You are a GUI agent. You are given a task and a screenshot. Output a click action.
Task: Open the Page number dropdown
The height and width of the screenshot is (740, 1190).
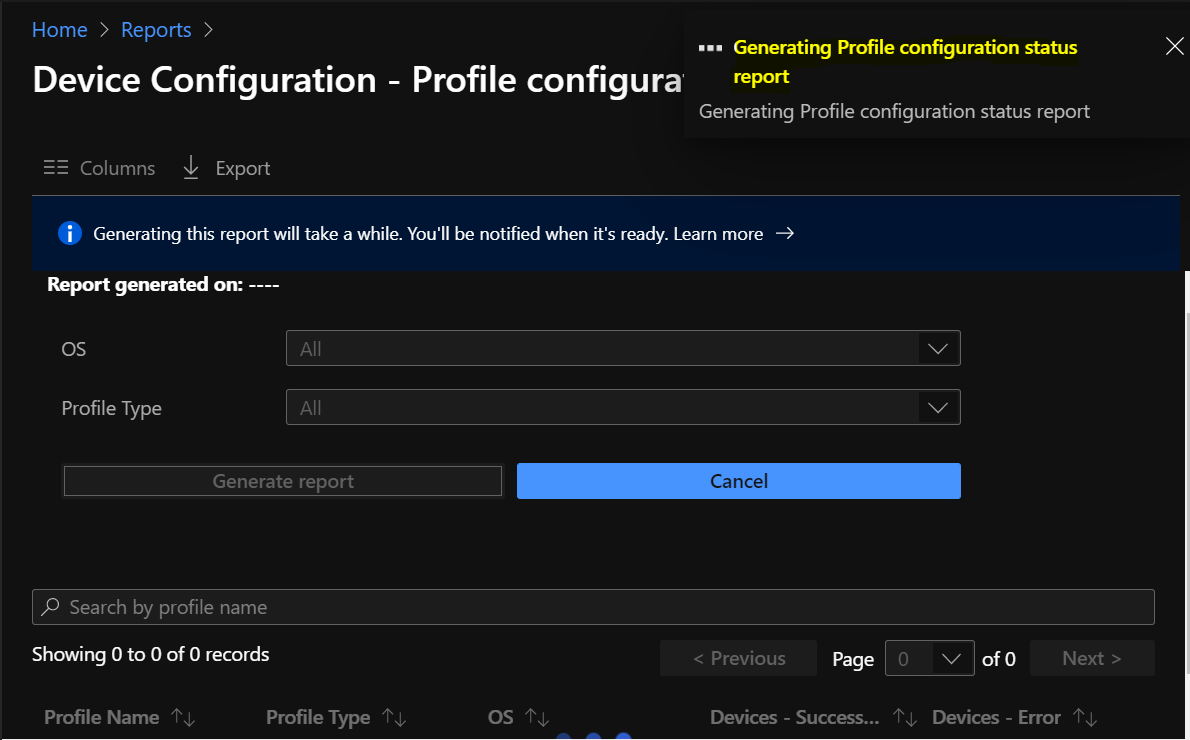tap(930, 658)
